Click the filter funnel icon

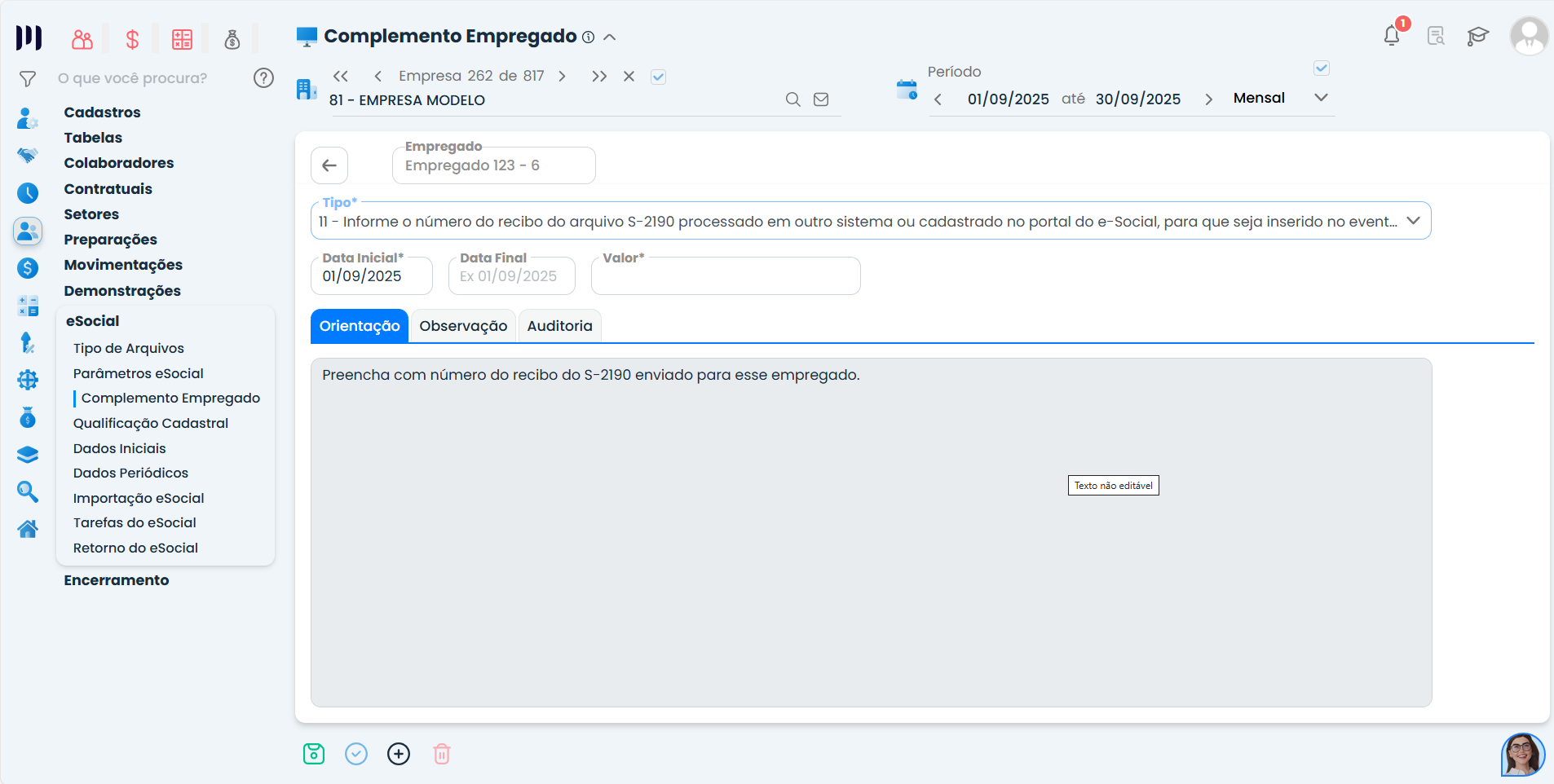pos(28,79)
